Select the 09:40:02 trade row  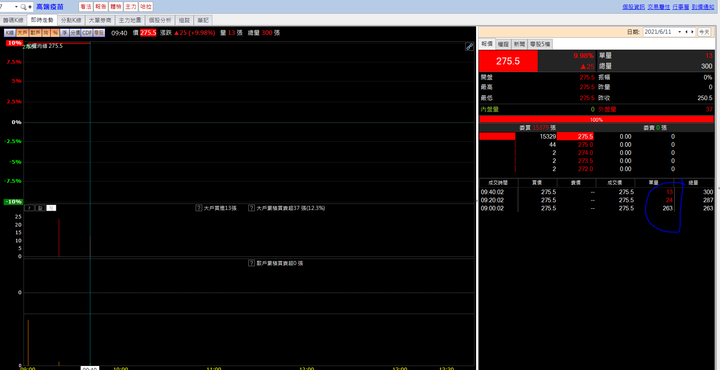coord(596,192)
